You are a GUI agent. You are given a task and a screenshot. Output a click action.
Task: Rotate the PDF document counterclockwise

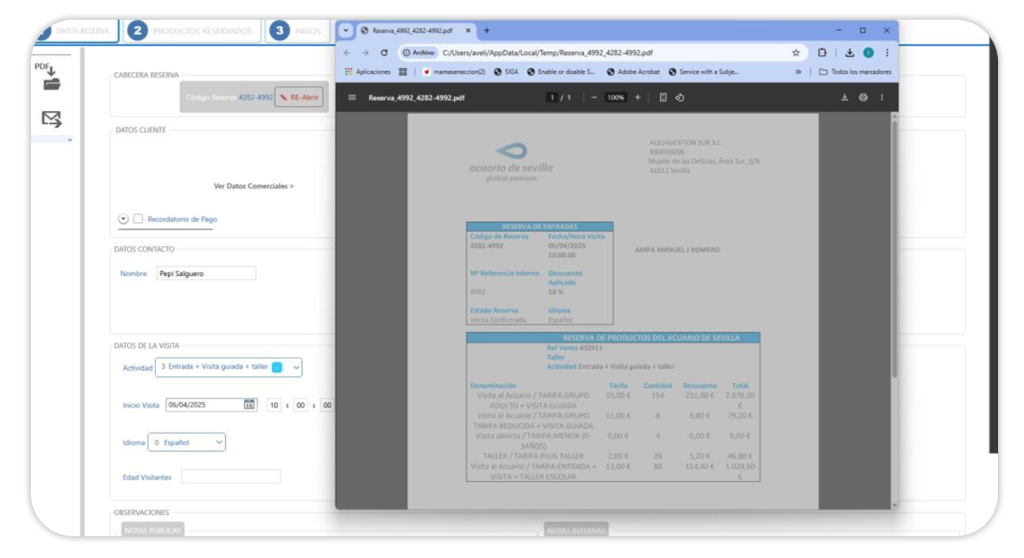pyautogui.click(x=680, y=98)
